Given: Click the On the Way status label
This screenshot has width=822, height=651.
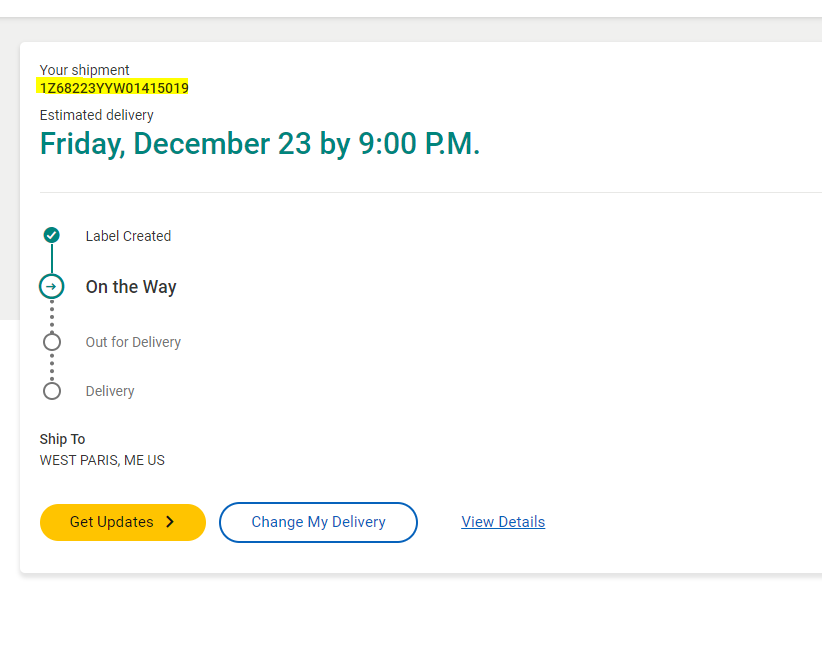Looking at the screenshot, I should click(x=131, y=287).
